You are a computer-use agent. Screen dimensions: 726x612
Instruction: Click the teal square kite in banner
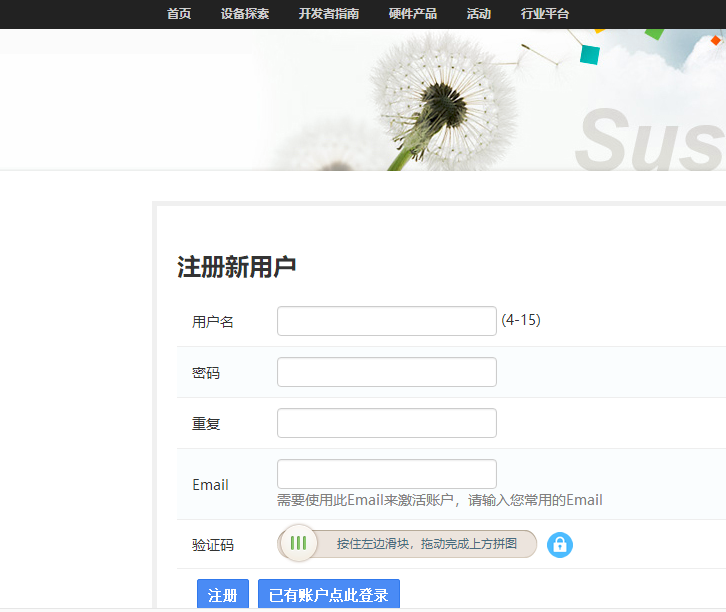click(x=590, y=54)
